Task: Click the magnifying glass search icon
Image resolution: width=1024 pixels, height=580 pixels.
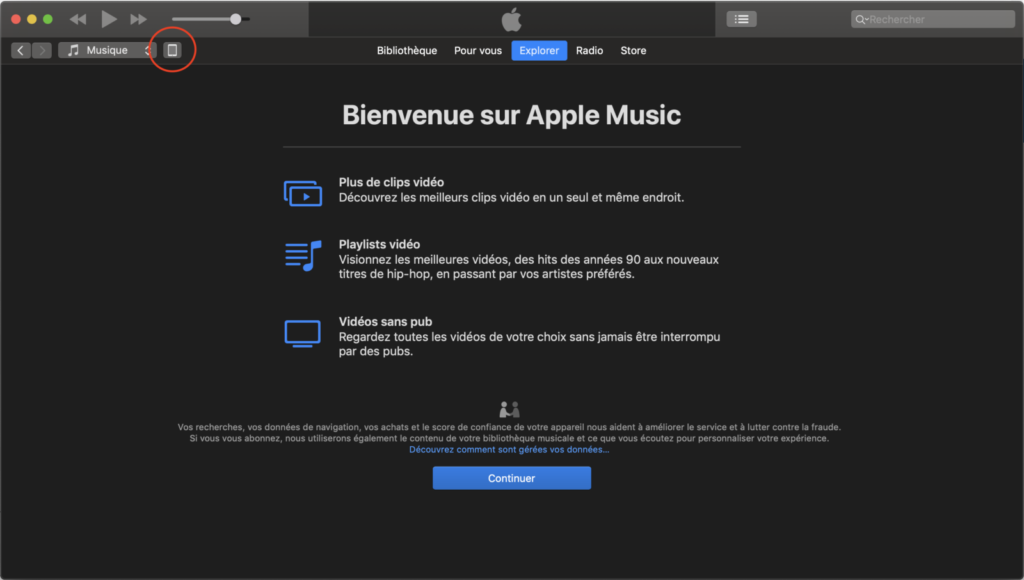Action: (x=860, y=19)
